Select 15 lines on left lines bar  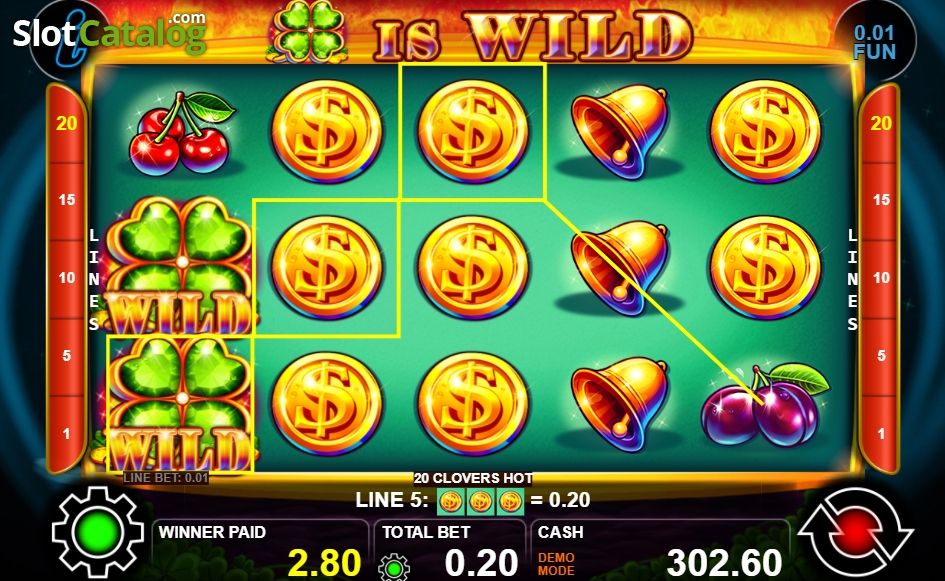click(x=66, y=199)
